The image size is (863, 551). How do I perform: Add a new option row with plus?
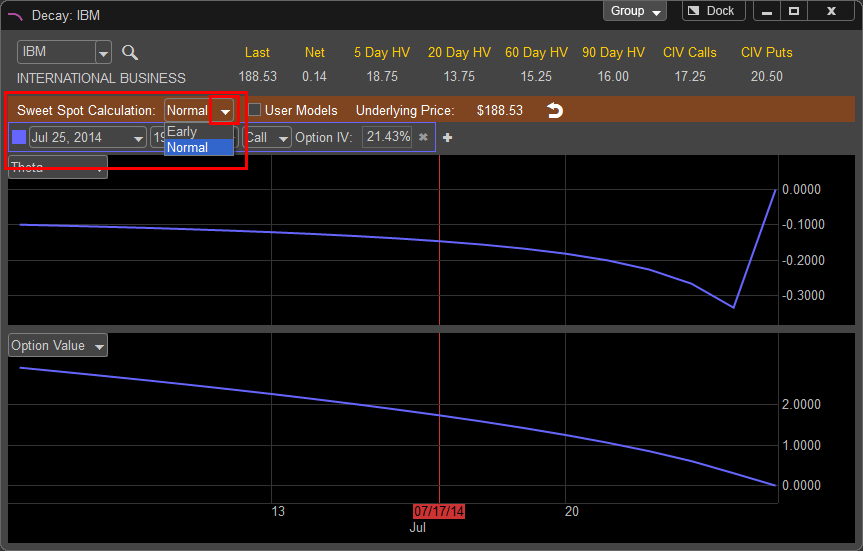447,138
